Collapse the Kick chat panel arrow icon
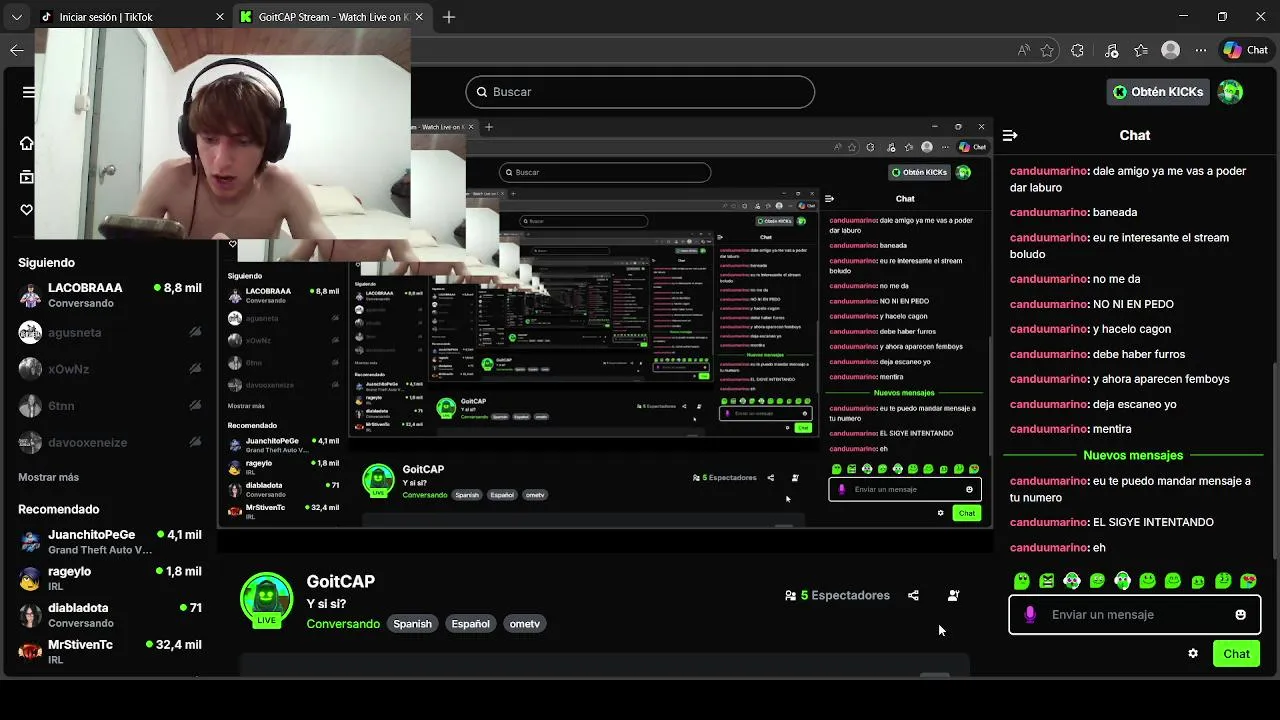Image resolution: width=1280 pixels, height=720 pixels. coord(1010,135)
